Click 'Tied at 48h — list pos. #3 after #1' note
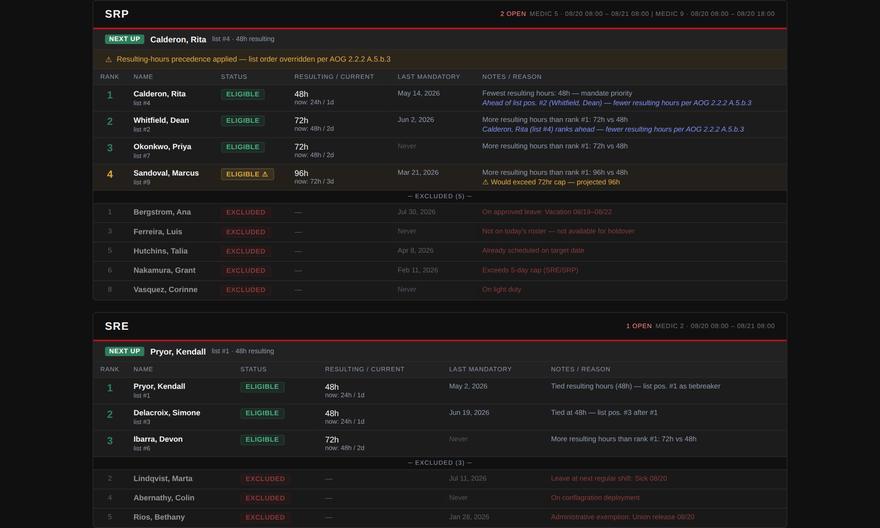This screenshot has width=880, height=528. (x=604, y=413)
